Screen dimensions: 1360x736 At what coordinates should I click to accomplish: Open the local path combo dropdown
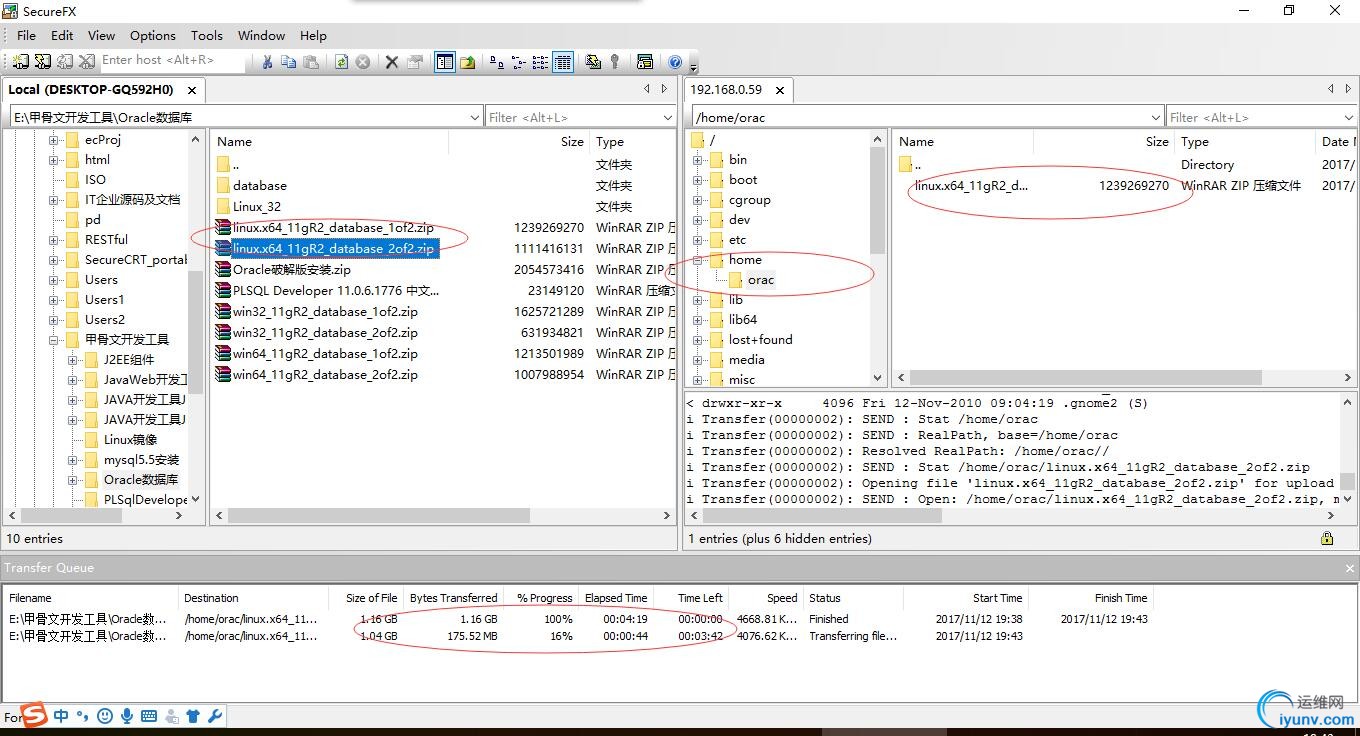pos(475,117)
